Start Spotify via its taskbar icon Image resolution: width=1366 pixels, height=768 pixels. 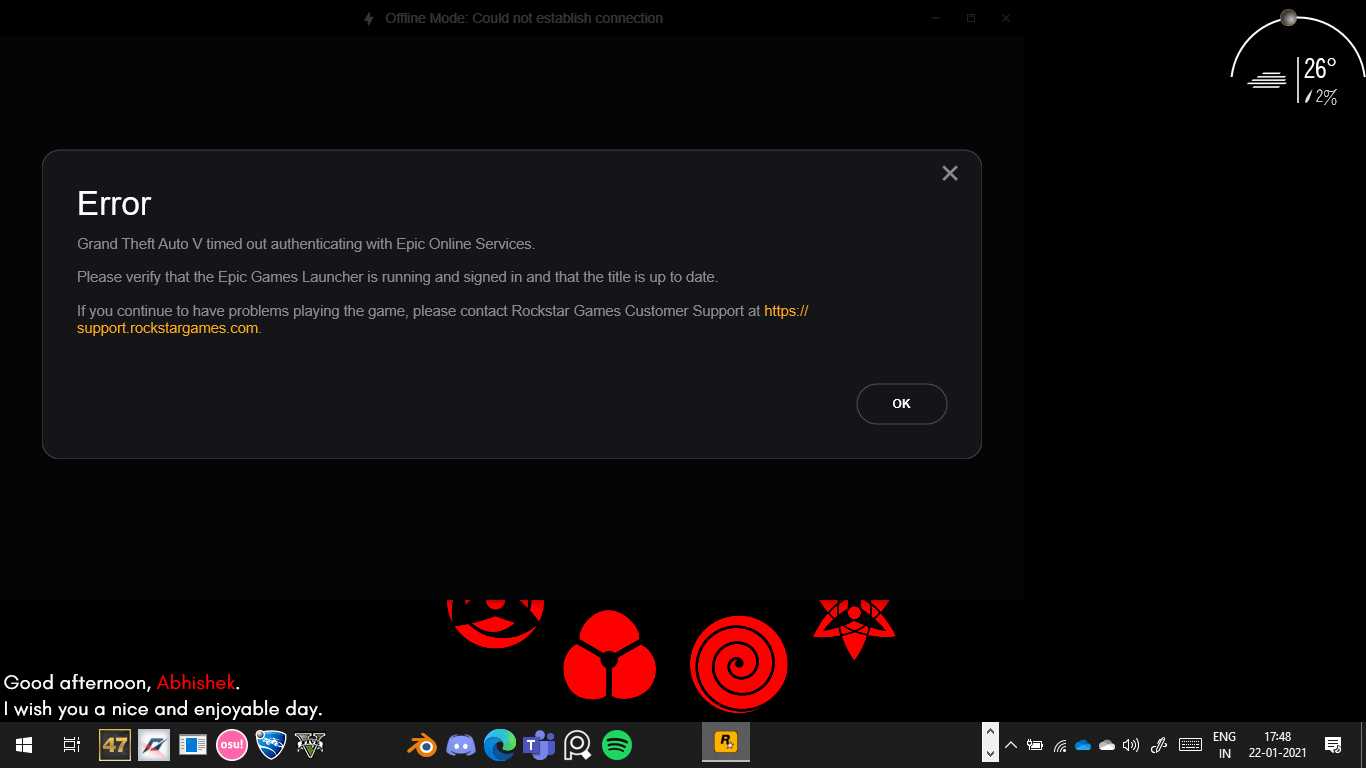(x=617, y=744)
